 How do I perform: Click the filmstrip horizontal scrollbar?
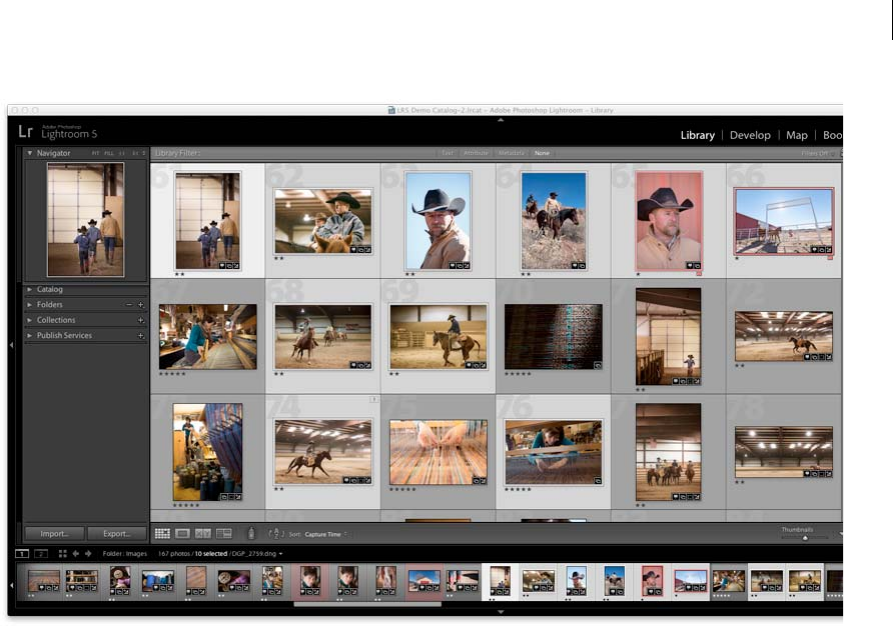point(367,604)
